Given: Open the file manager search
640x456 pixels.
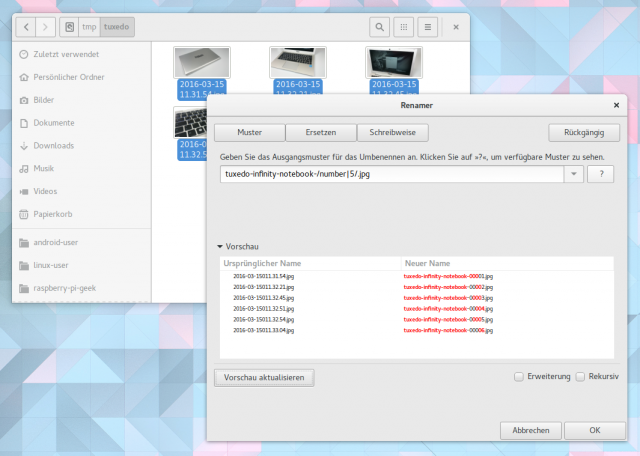Looking at the screenshot, I should pos(380,27).
